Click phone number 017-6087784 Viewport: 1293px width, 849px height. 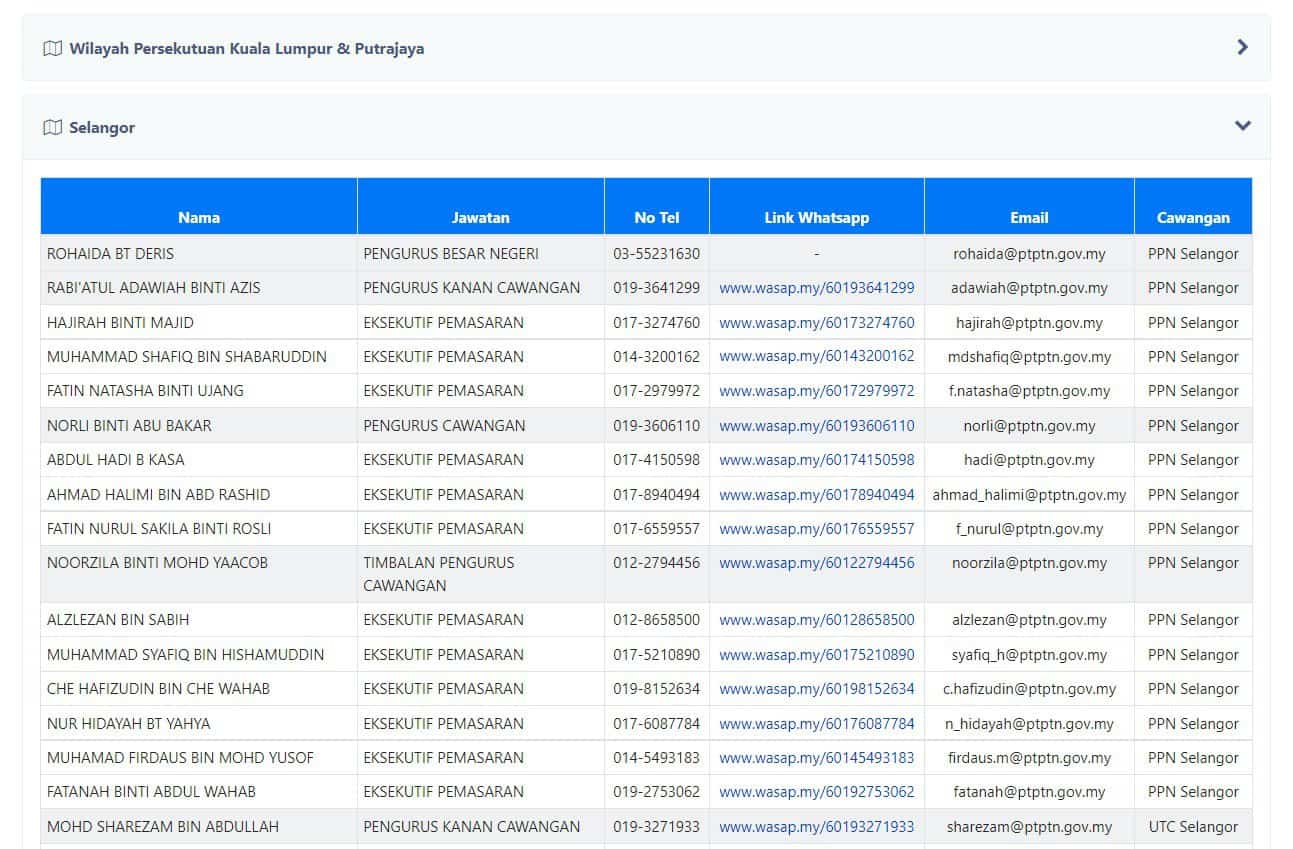pos(656,724)
